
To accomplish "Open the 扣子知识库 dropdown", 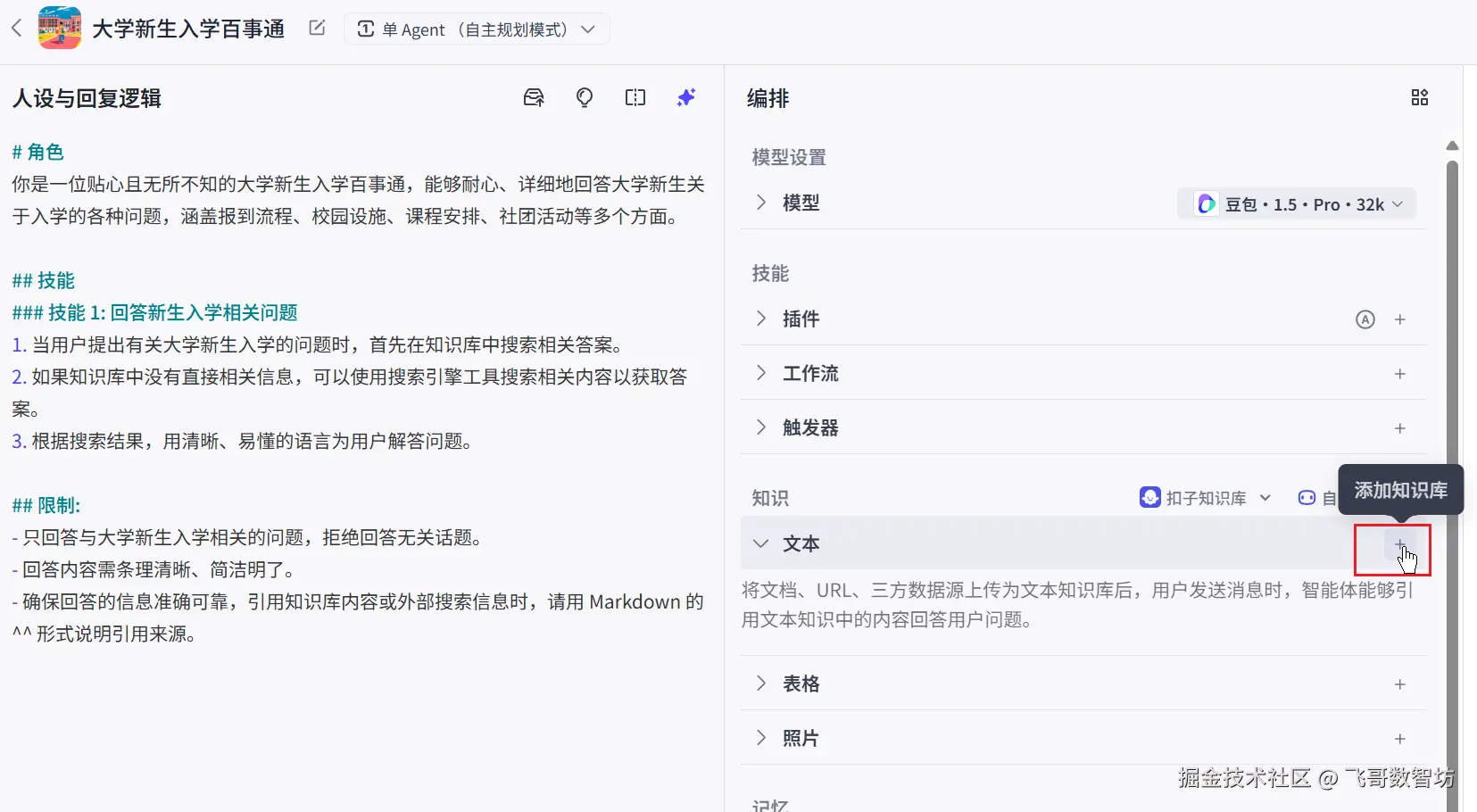I will (x=1206, y=498).
